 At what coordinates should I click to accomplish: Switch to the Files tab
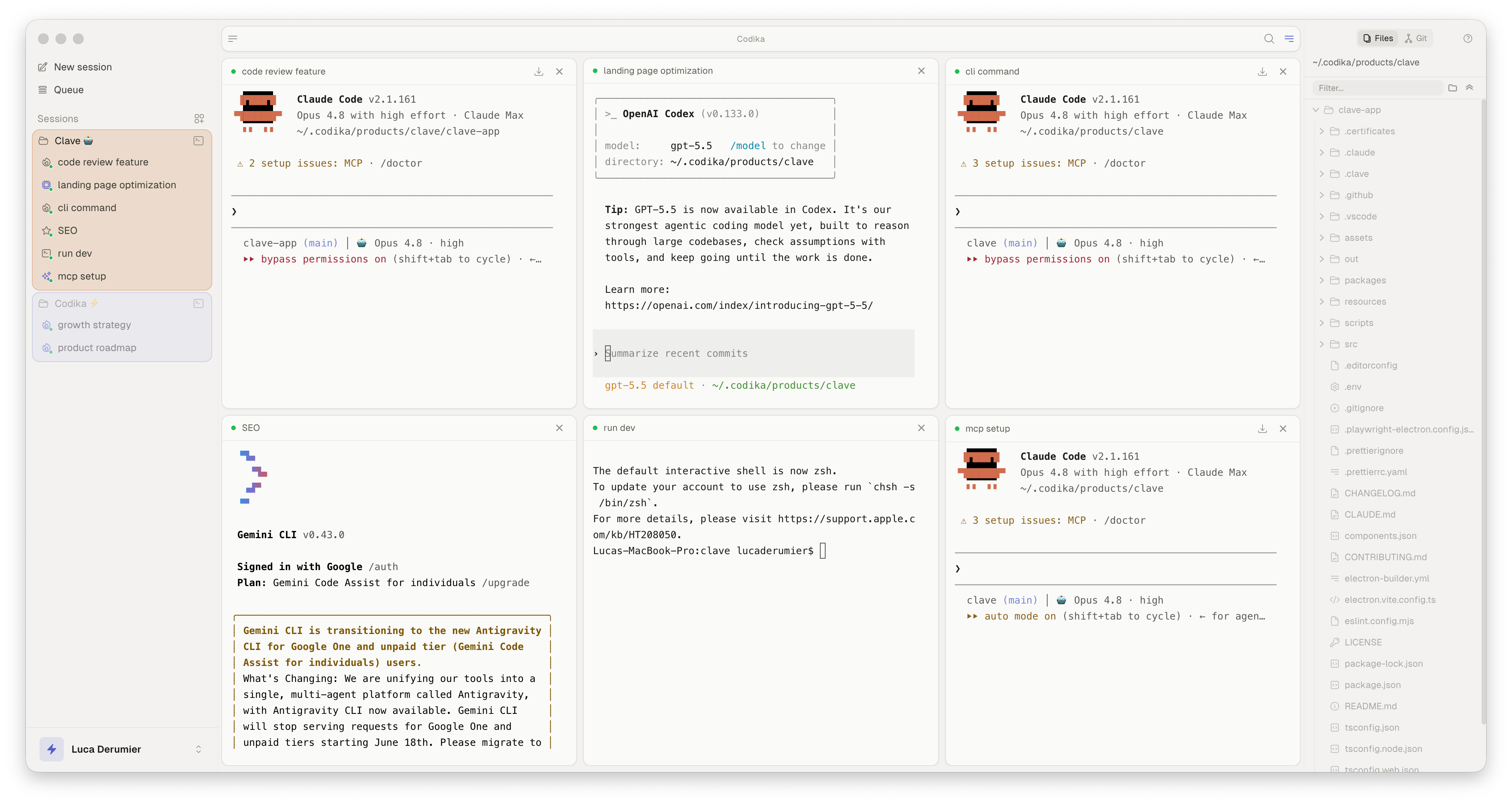coord(1378,38)
